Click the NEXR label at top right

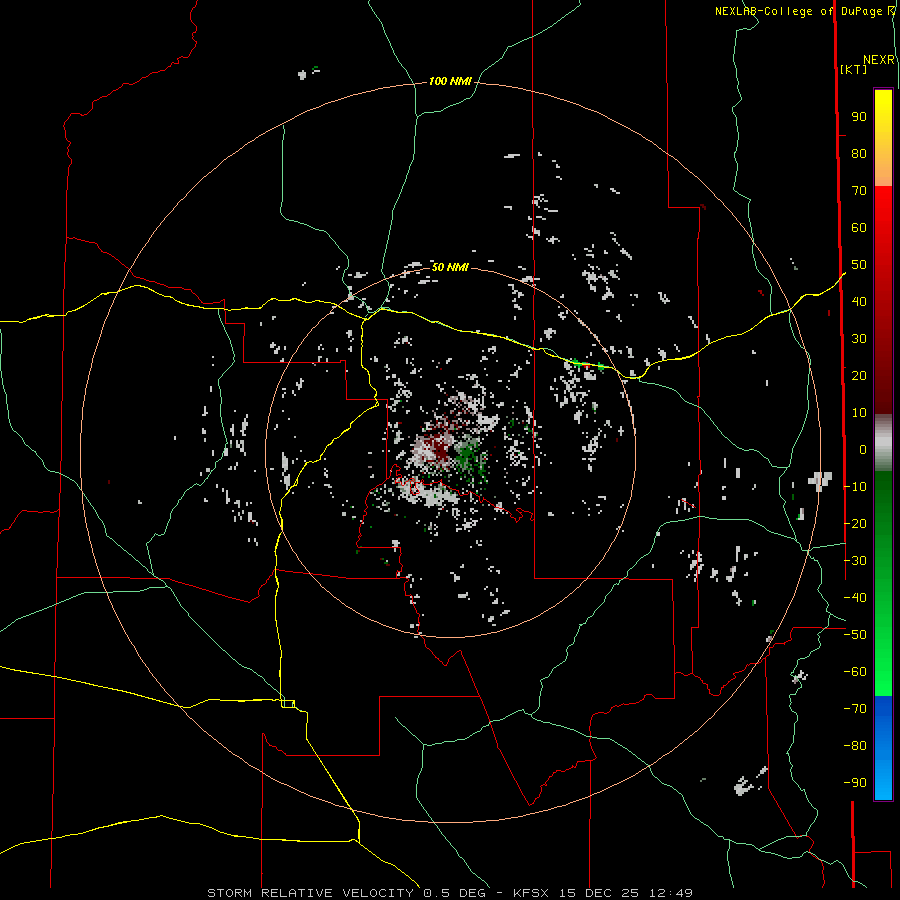(879, 60)
